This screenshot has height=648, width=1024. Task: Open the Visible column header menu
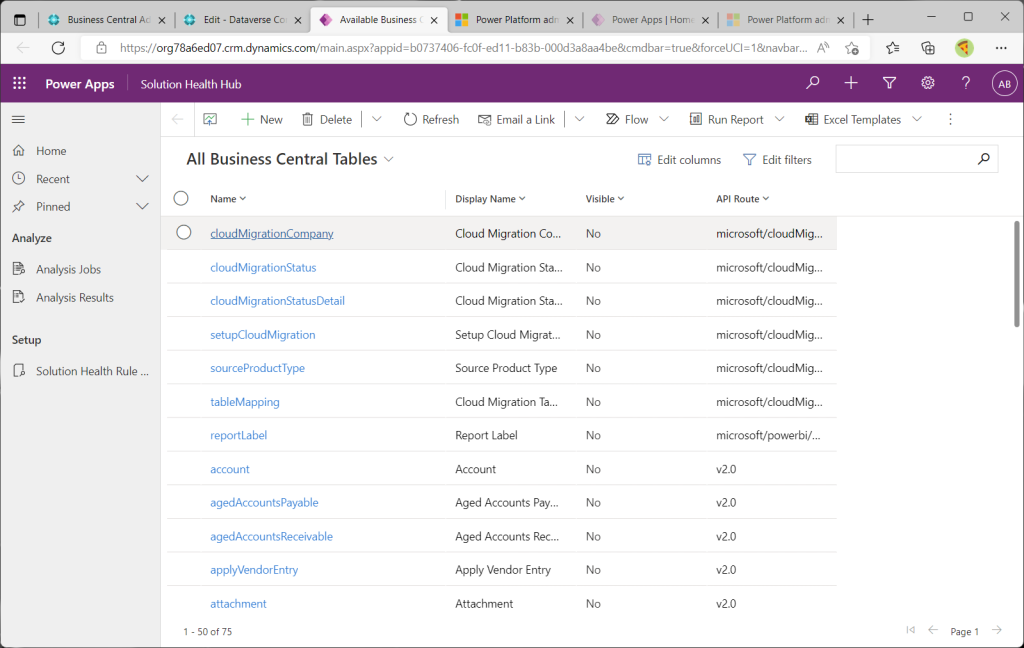pos(605,199)
